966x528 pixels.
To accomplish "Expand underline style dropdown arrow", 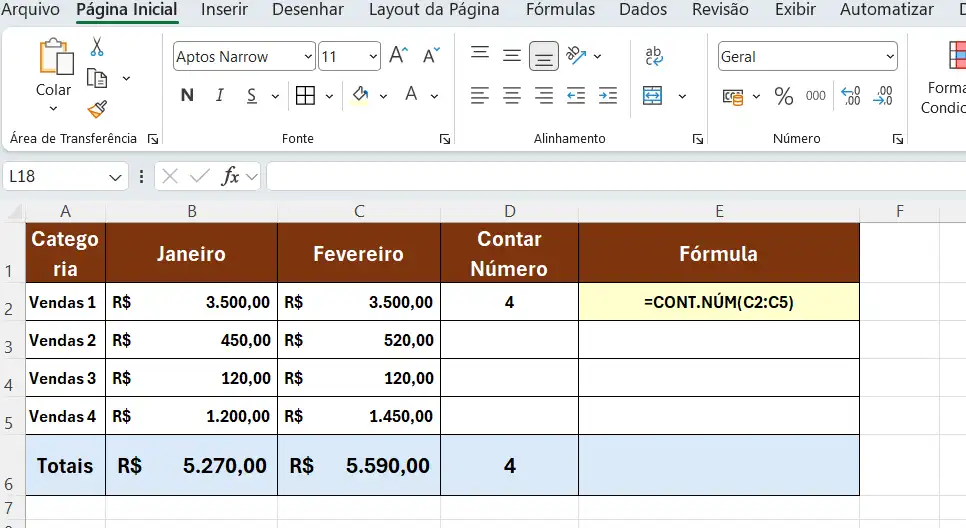I will click(275, 96).
